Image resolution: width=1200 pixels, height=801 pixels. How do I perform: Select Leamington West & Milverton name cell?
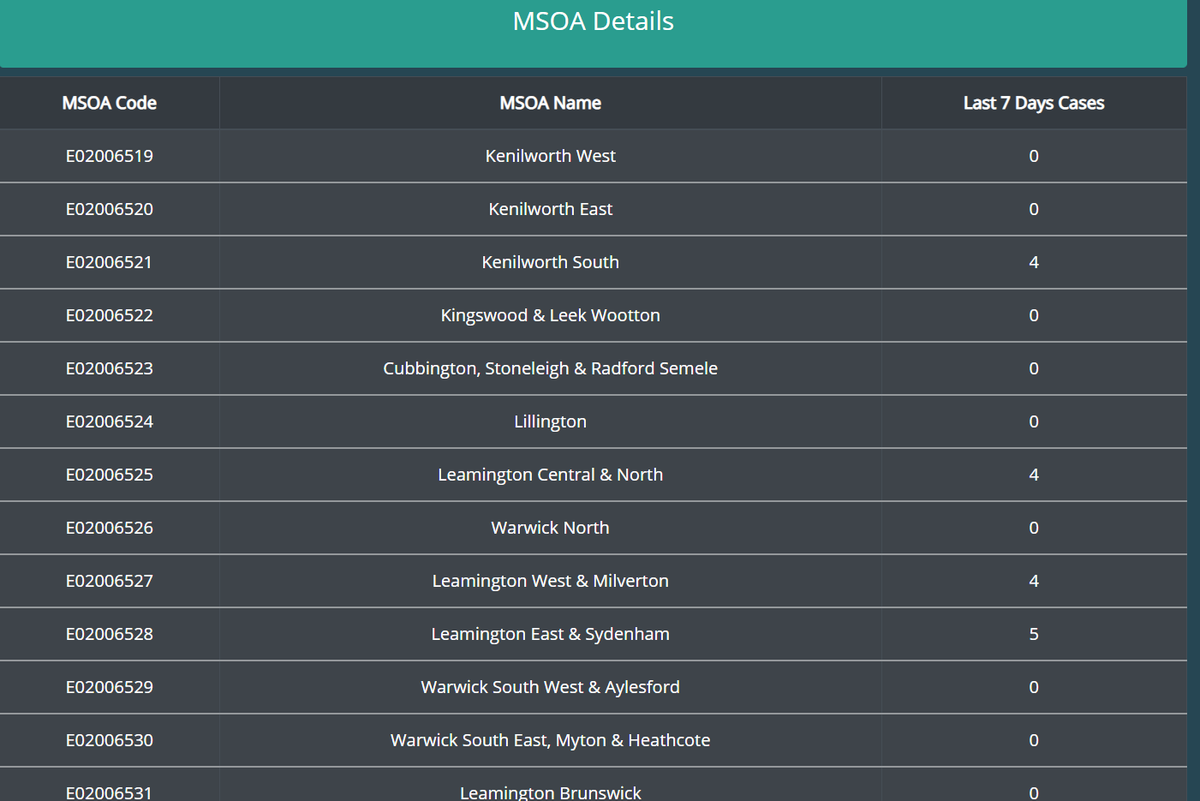coord(550,580)
